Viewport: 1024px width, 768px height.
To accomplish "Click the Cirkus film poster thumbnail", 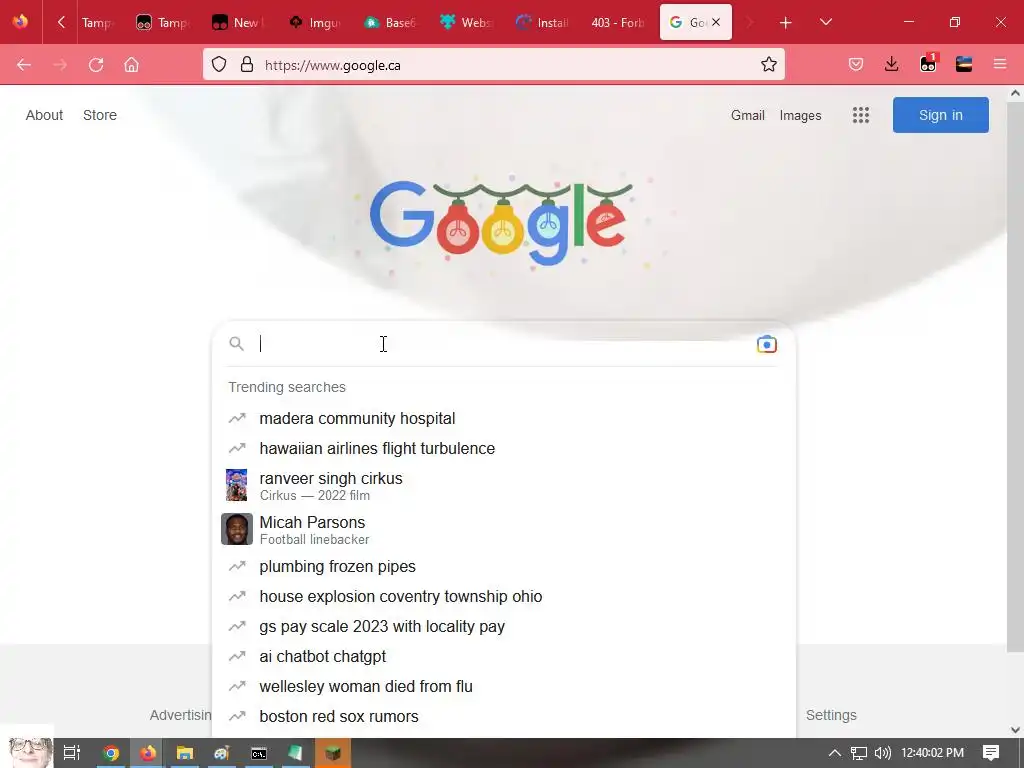I will 236,485.
